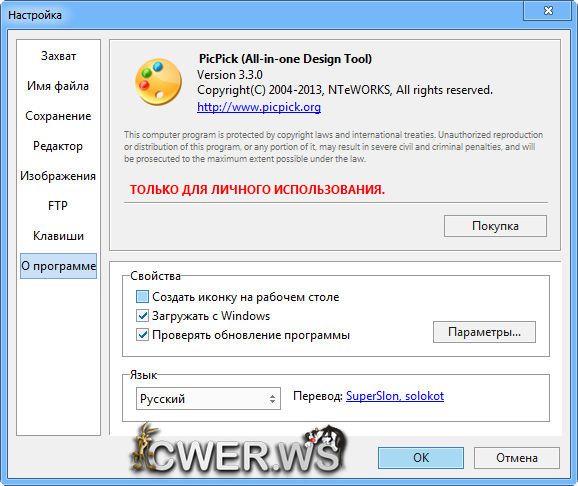Image resolution: width=578 pixels, height=486 pixels.
Task: Click the ТОЛЬКО ДЛЯ ЛИЧНОГО ИСПОЛЬЗОВАНИЯ notice
Action: pos(257,190)
